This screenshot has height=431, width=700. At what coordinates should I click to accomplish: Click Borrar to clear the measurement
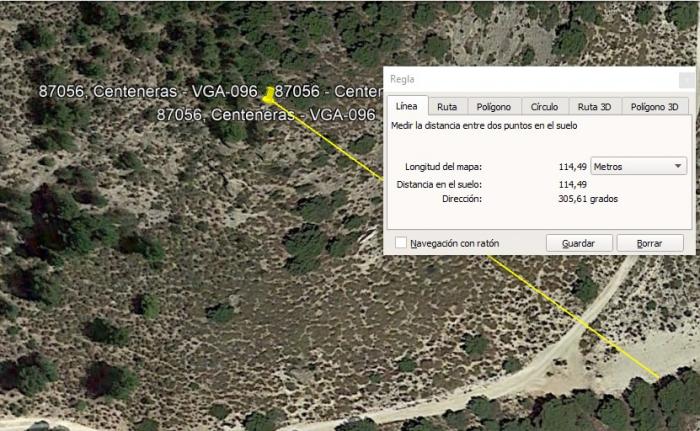click(650, 243)
